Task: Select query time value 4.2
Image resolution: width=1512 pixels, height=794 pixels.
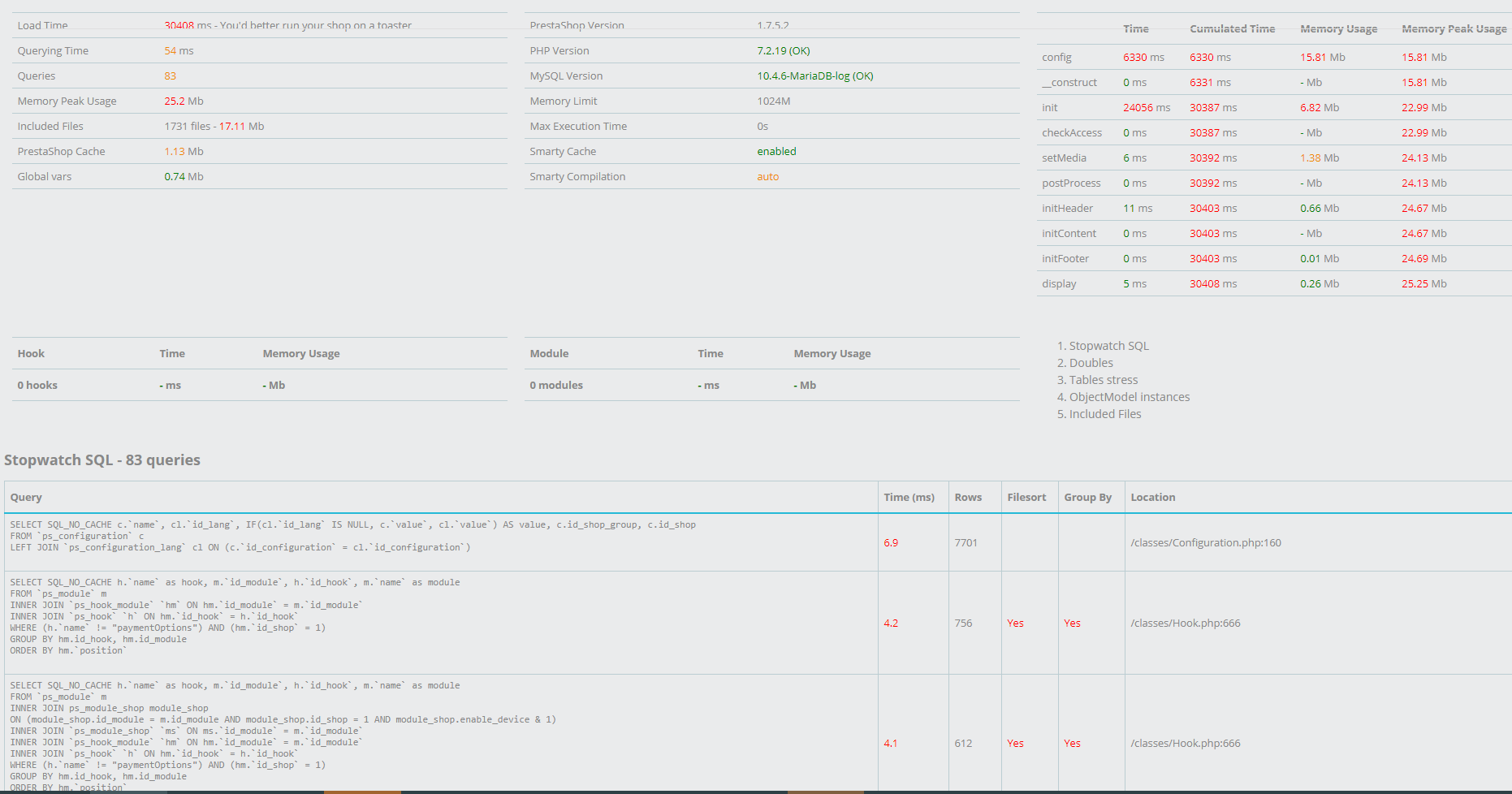Action: point(891,623)
